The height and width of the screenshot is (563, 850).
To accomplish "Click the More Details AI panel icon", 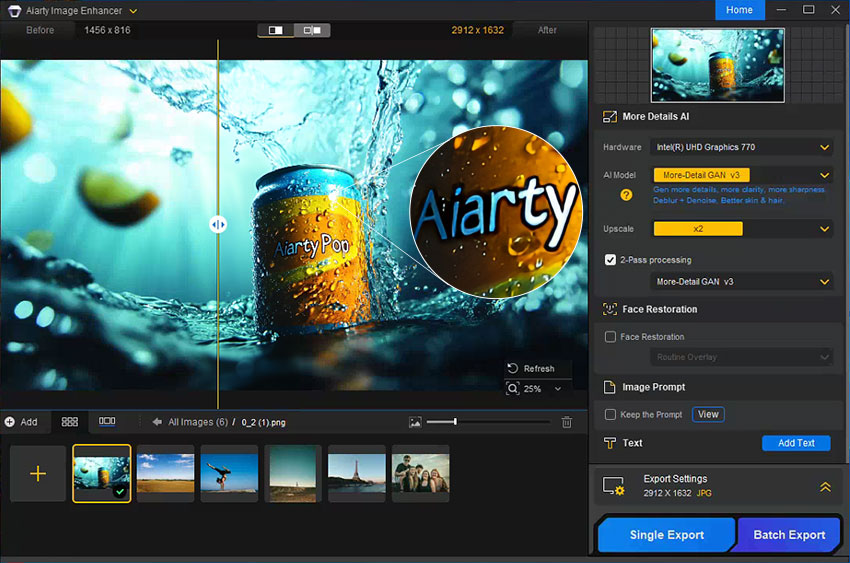I will 610,117.
